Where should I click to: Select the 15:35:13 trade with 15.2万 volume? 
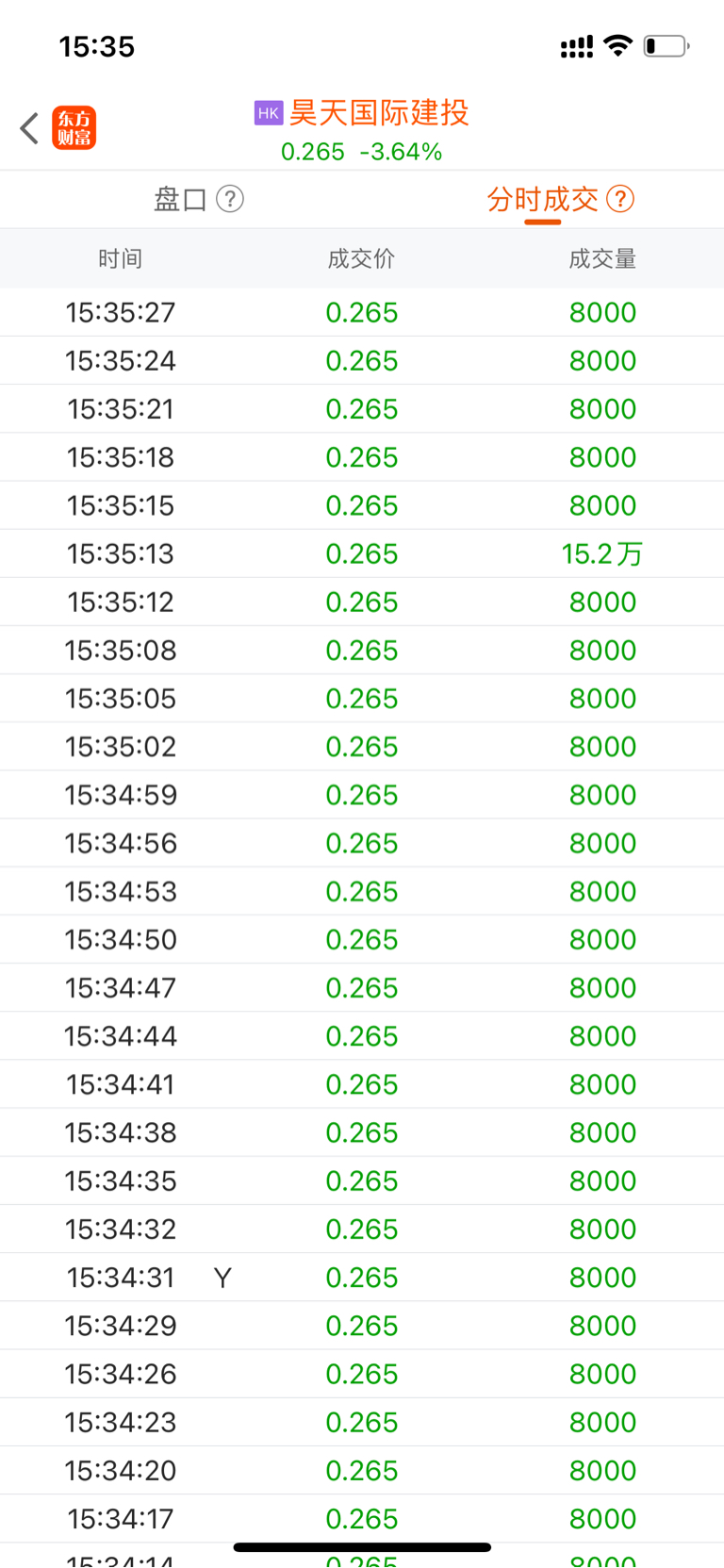click(x=362, y=553)
